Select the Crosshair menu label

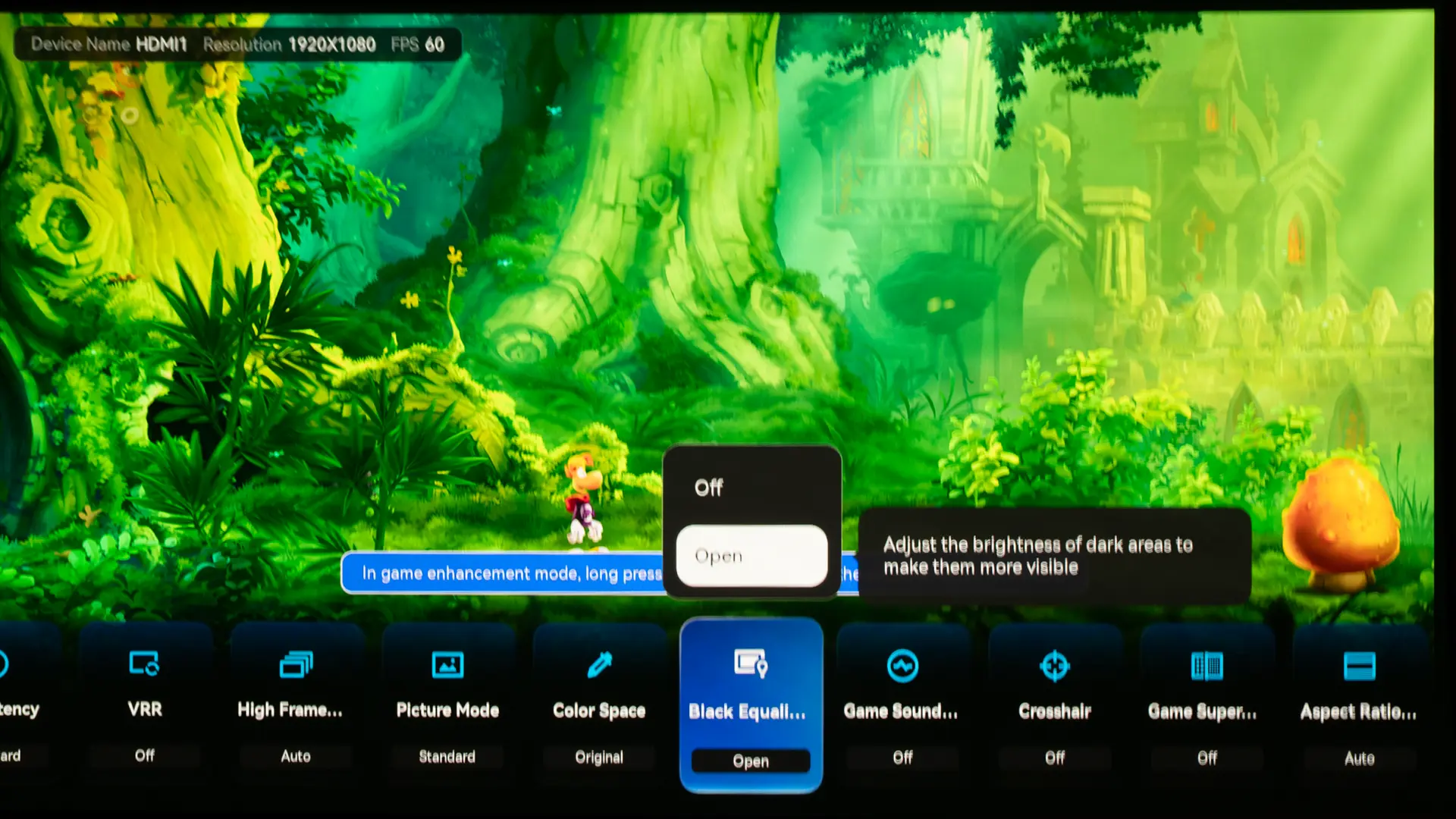tap(1055, 711)
